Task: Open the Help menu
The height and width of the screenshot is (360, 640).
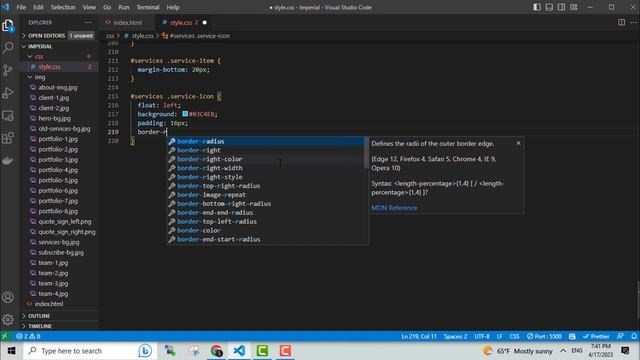Action: coord(173,7)
